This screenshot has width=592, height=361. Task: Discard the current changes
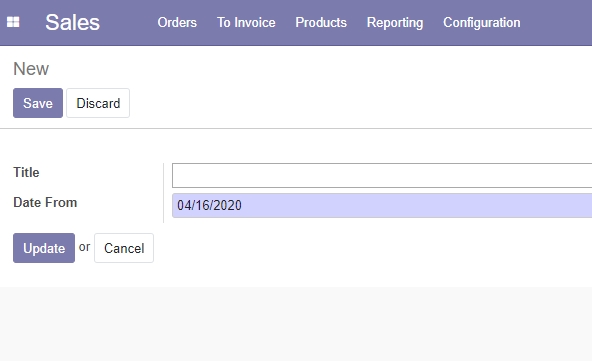[98, 103]
